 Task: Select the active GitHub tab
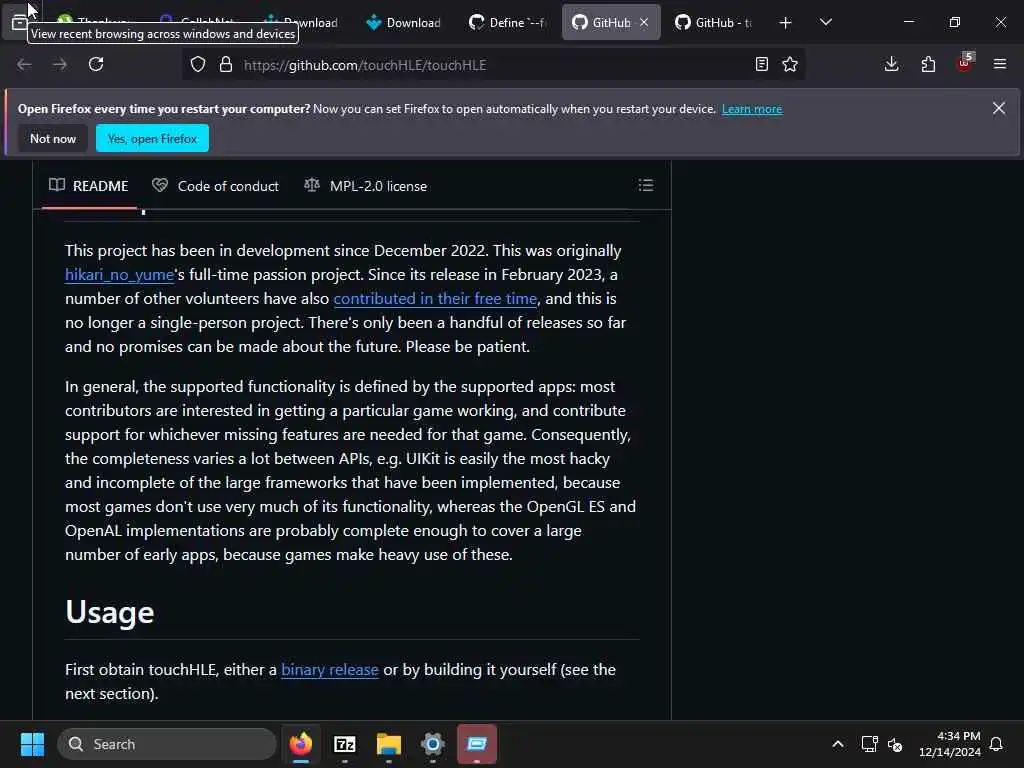(603, 22)
